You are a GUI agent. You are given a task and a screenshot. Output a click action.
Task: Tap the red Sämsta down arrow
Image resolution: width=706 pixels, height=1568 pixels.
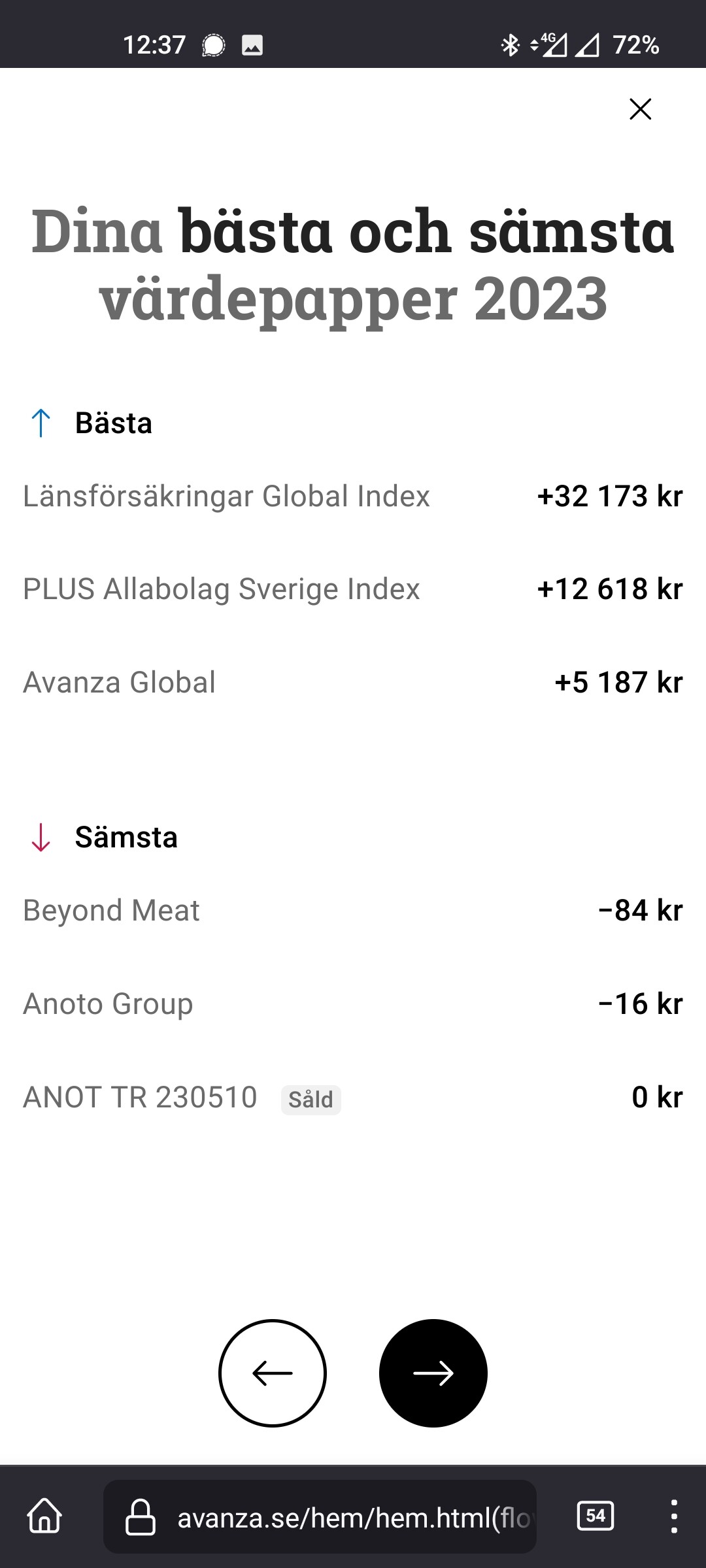click(x=41, y=838)
